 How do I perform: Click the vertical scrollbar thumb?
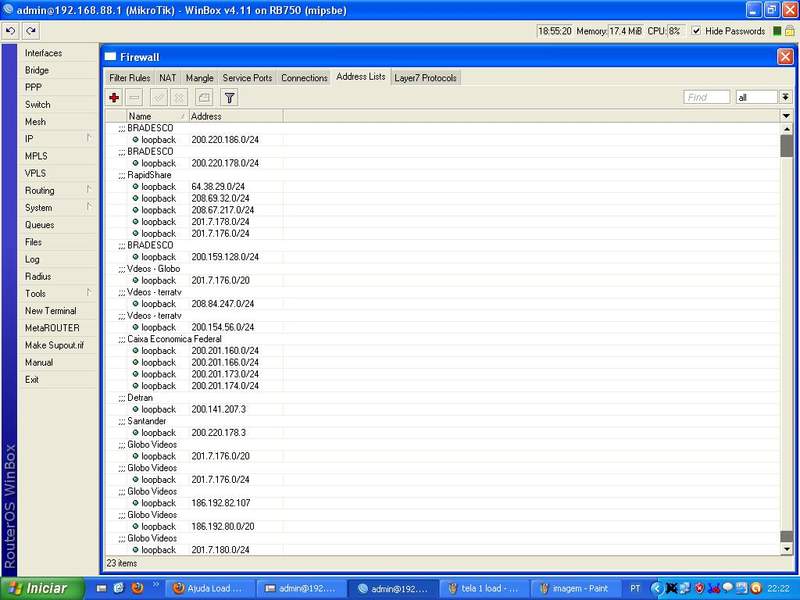(x=786, y=146)
